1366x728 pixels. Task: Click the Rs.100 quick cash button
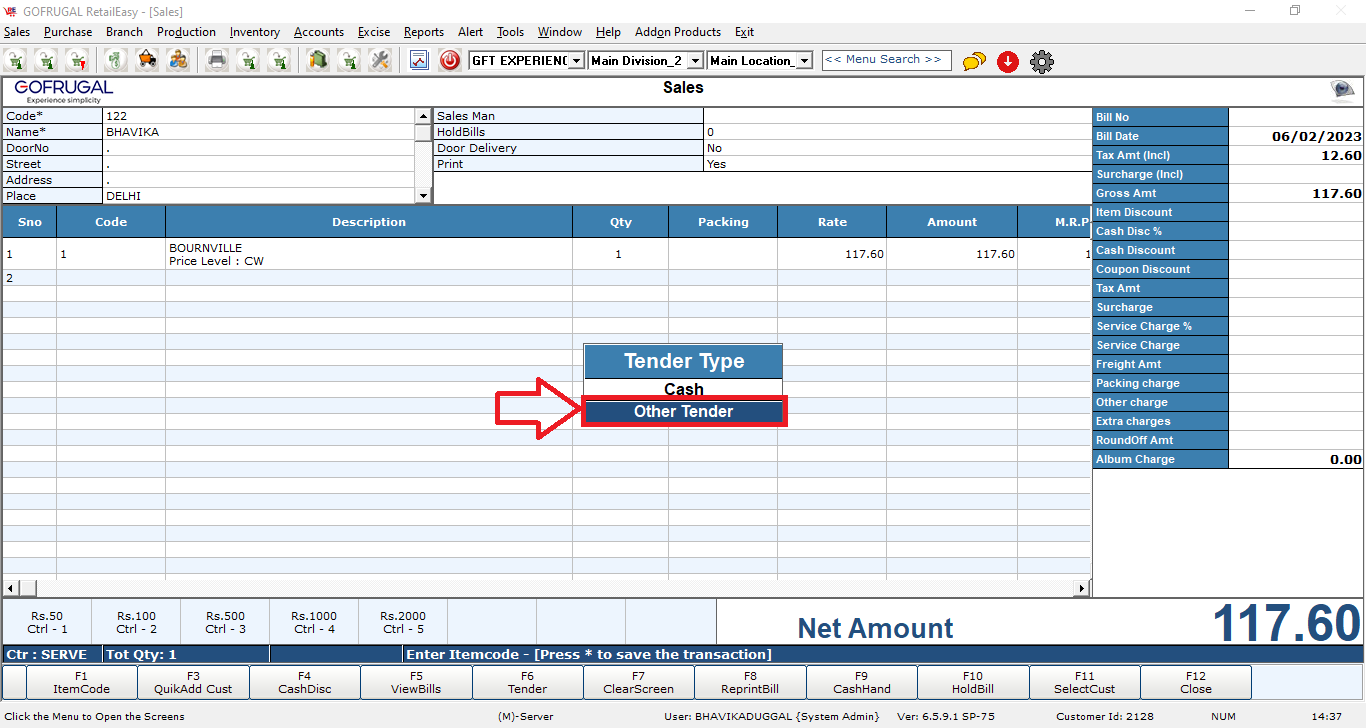[136, 622]
